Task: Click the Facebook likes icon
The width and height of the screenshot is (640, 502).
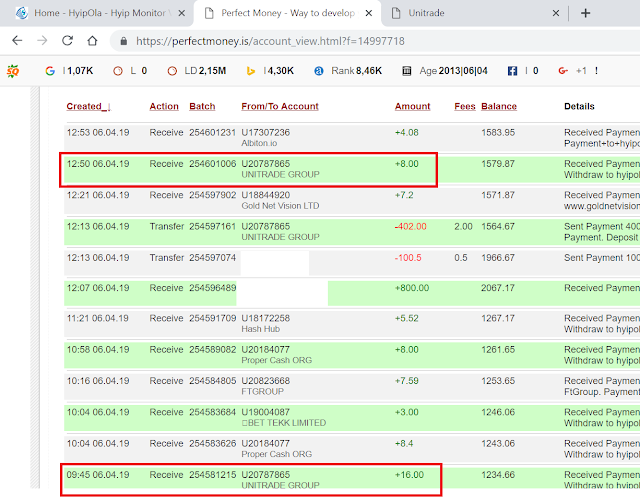Action: click(512, 71)
